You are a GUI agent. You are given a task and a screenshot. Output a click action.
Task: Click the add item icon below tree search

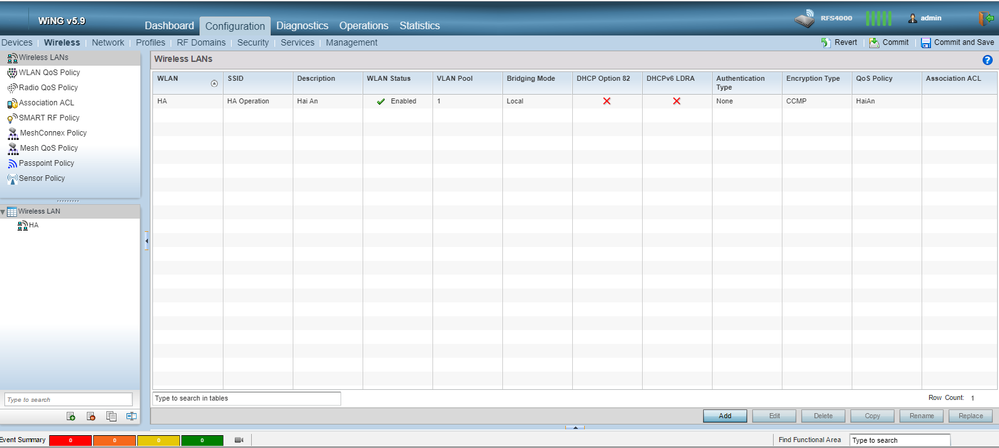tap(71, 416)
